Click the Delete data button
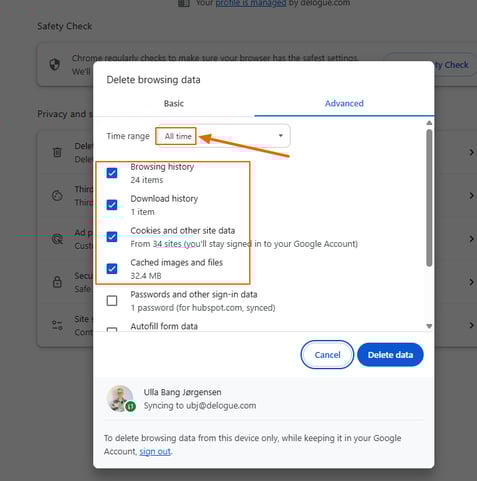The width and height of the screenshot is (477, 481). coord(390,355)
